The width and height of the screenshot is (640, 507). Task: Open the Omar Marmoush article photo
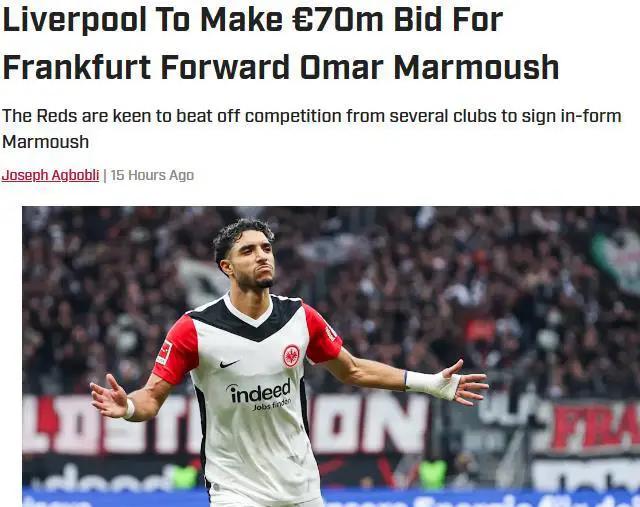331,356
